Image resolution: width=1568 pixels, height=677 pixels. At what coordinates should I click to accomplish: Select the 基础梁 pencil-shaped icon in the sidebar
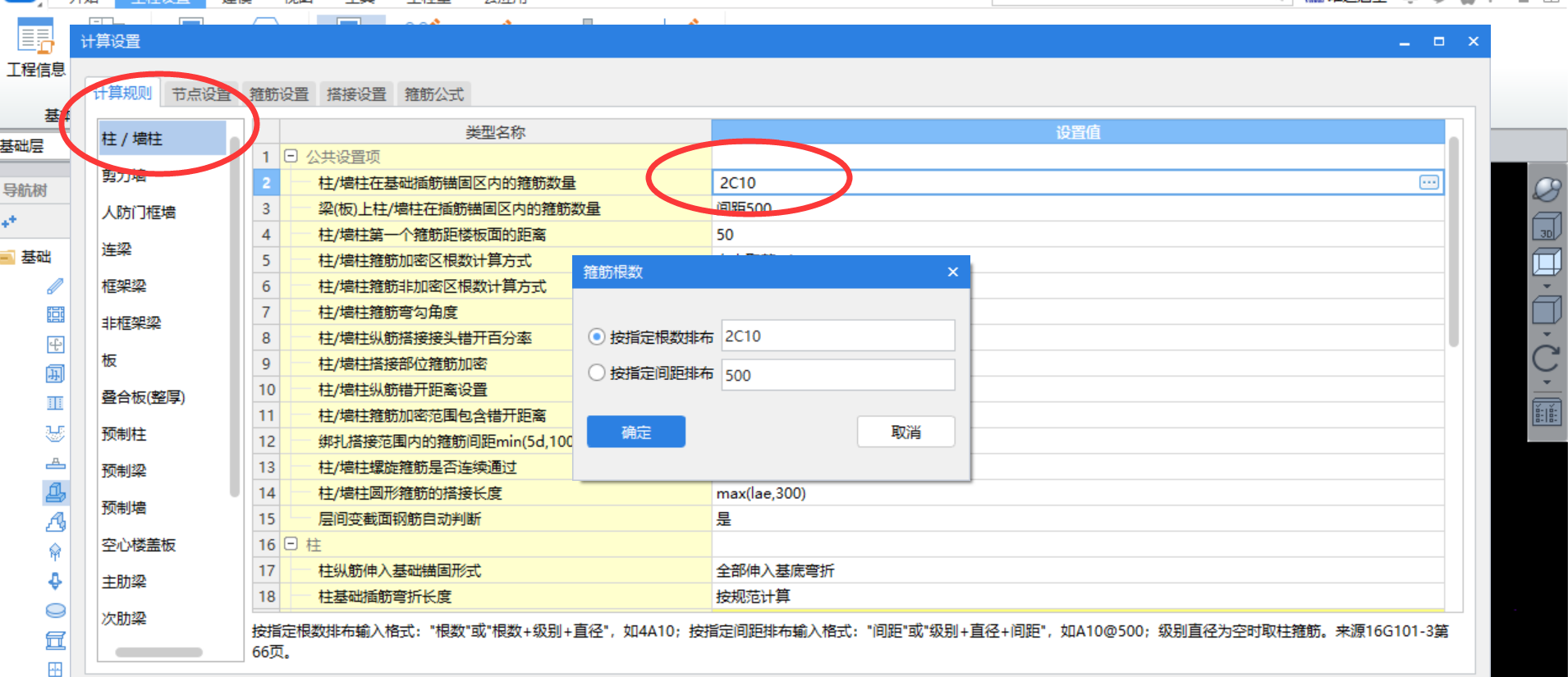[55, 286]
